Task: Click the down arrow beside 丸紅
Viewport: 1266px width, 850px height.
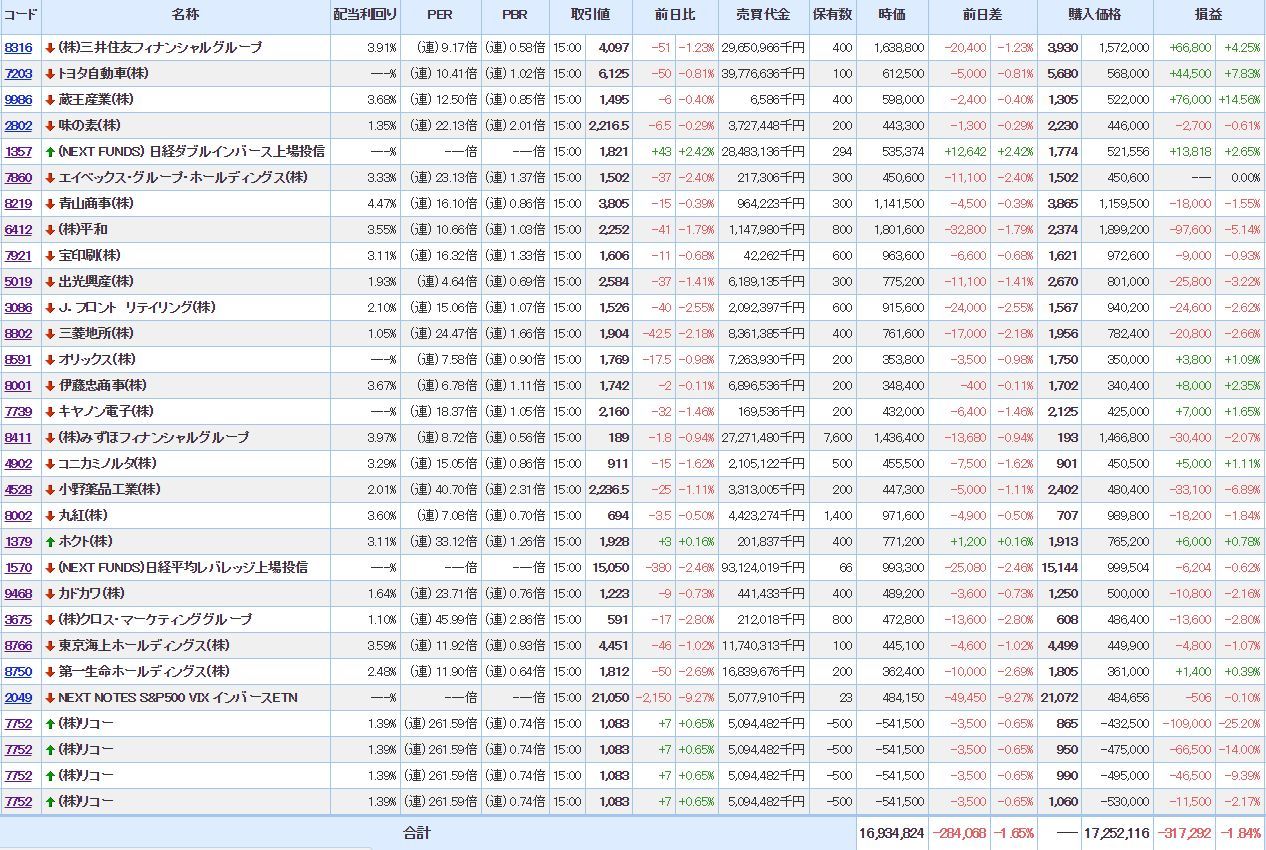Action: [x=50, y=516]
